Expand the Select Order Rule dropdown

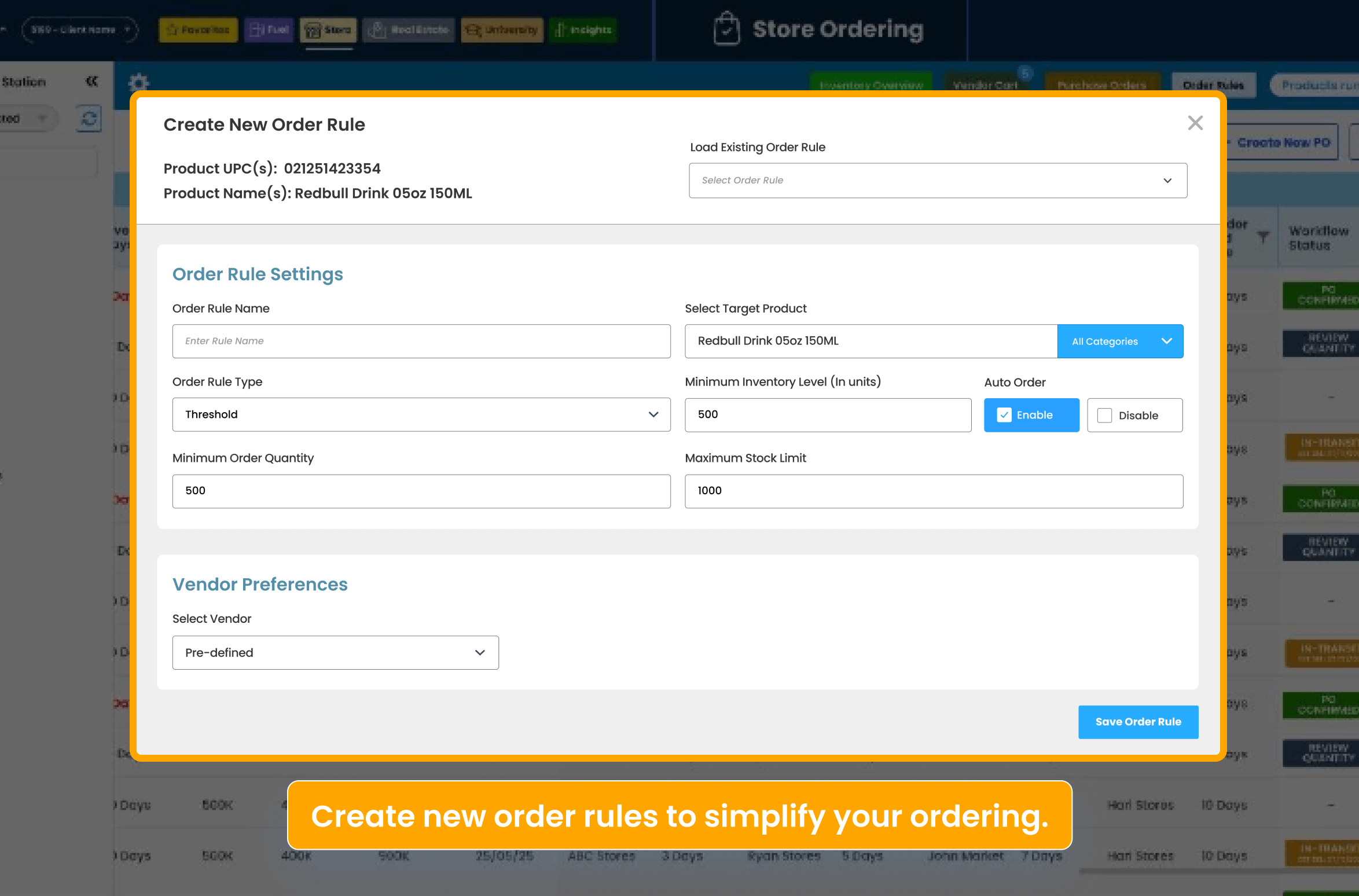[x=938, y=181]
